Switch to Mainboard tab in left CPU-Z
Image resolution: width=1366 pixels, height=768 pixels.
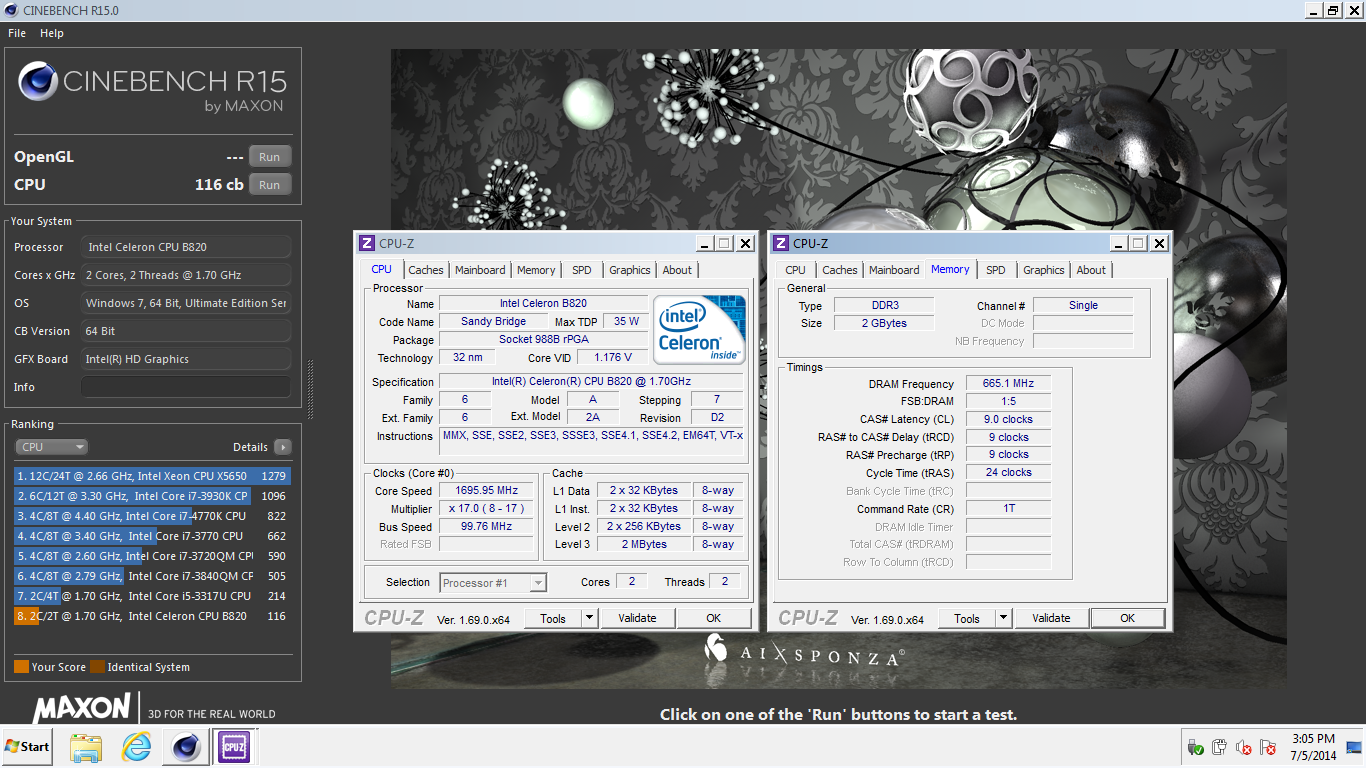coord(480,270)
